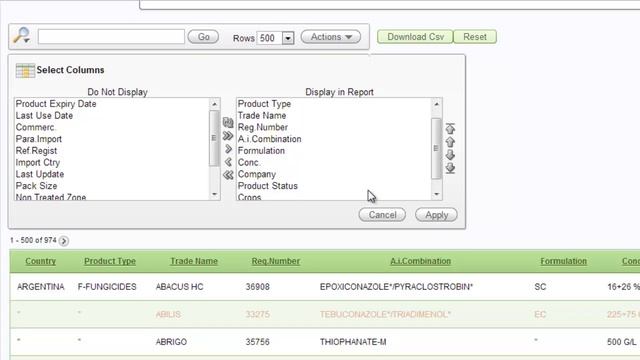Open the Actions menu

pos(331,37)
